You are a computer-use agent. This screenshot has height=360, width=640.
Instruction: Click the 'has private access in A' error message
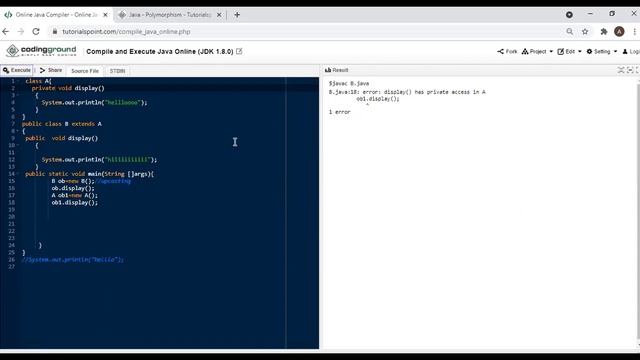coord(450,92)
